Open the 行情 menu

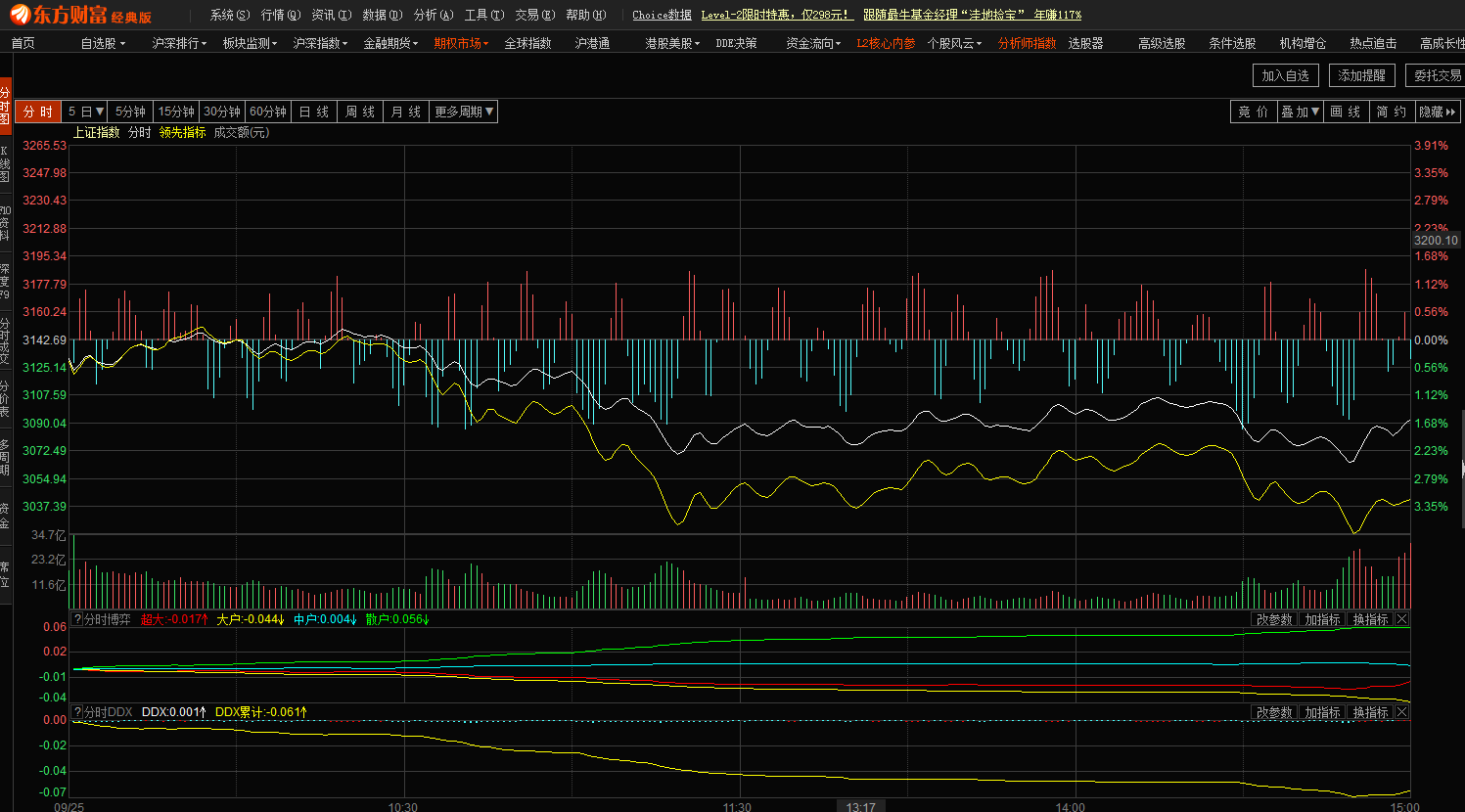[280, 15]
